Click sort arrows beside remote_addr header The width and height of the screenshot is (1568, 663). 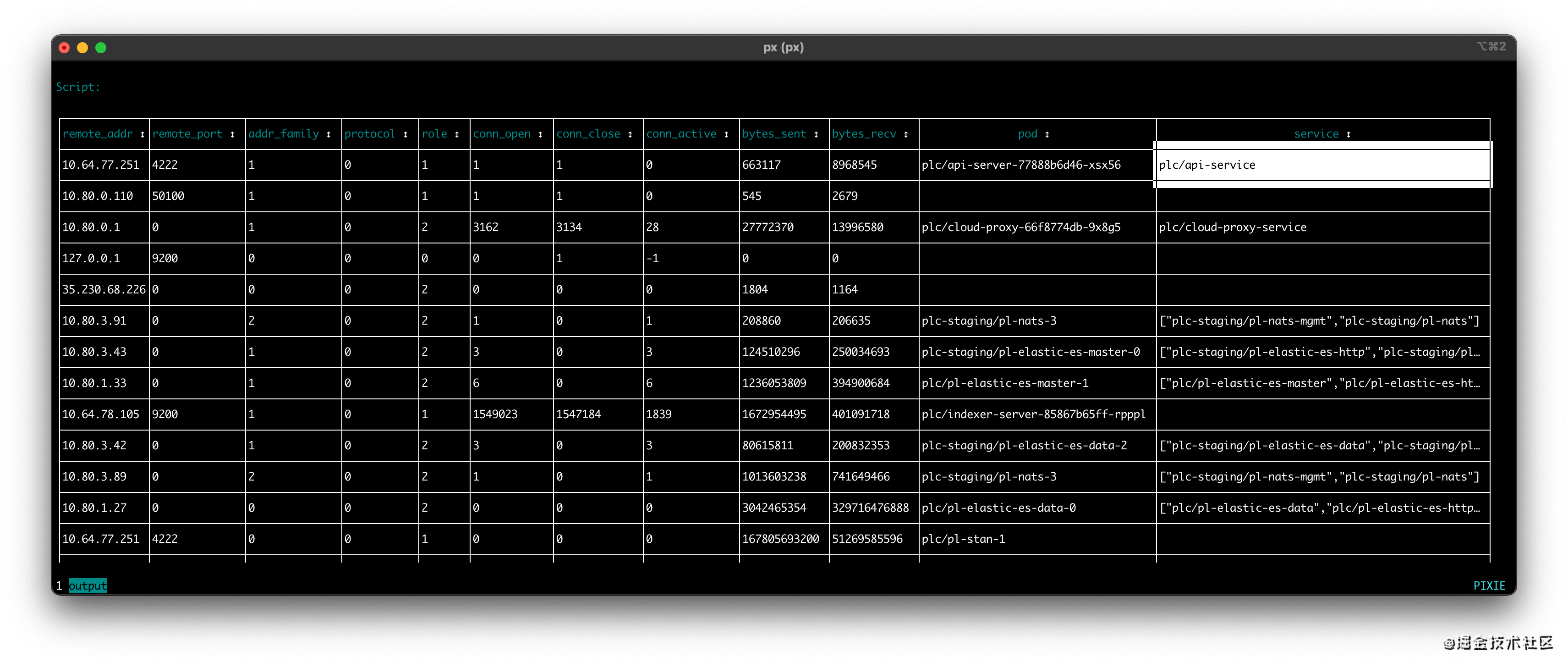tap(143, 134)
